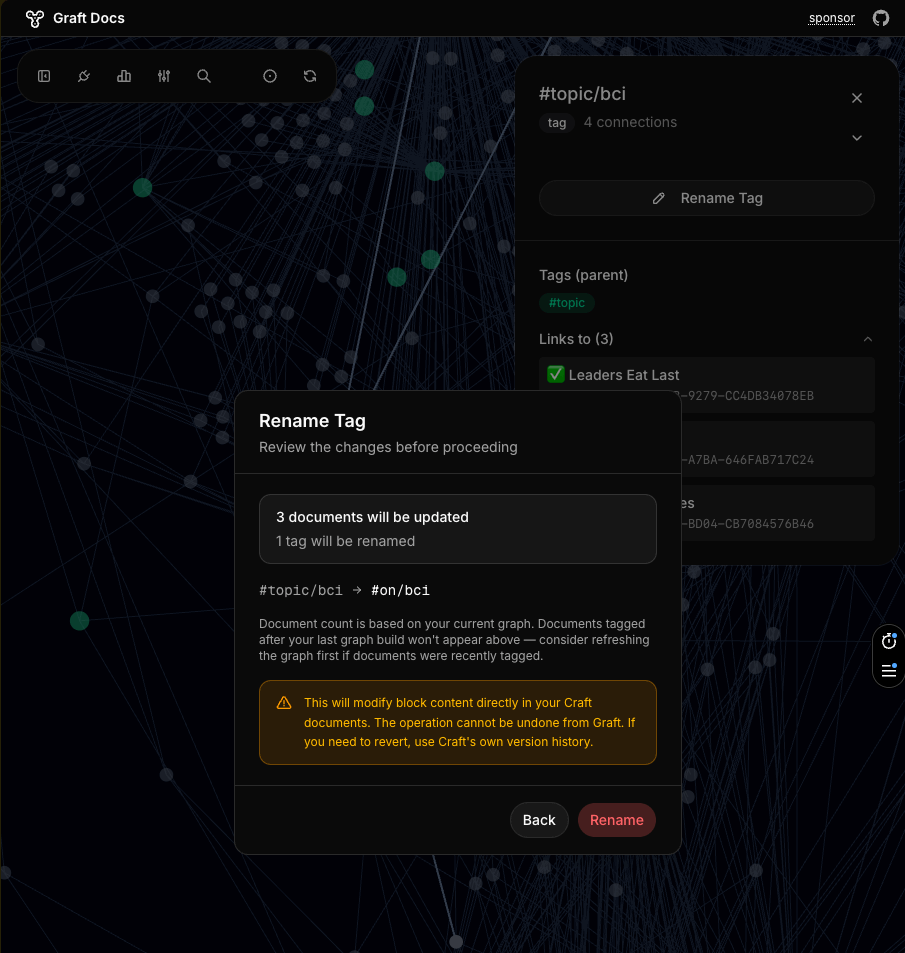Collapse the Links to (3) section
The image size is (905, 953).
tap(868, 339)
